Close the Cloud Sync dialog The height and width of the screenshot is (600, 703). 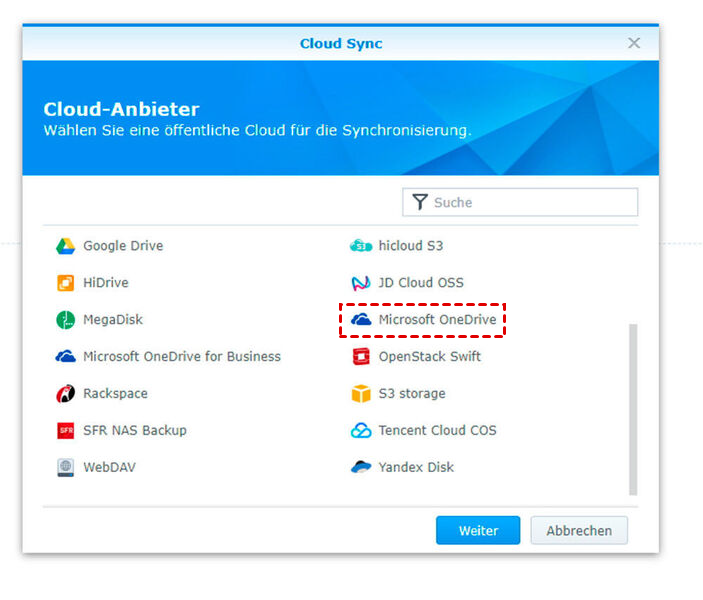(x=634, y=43)
